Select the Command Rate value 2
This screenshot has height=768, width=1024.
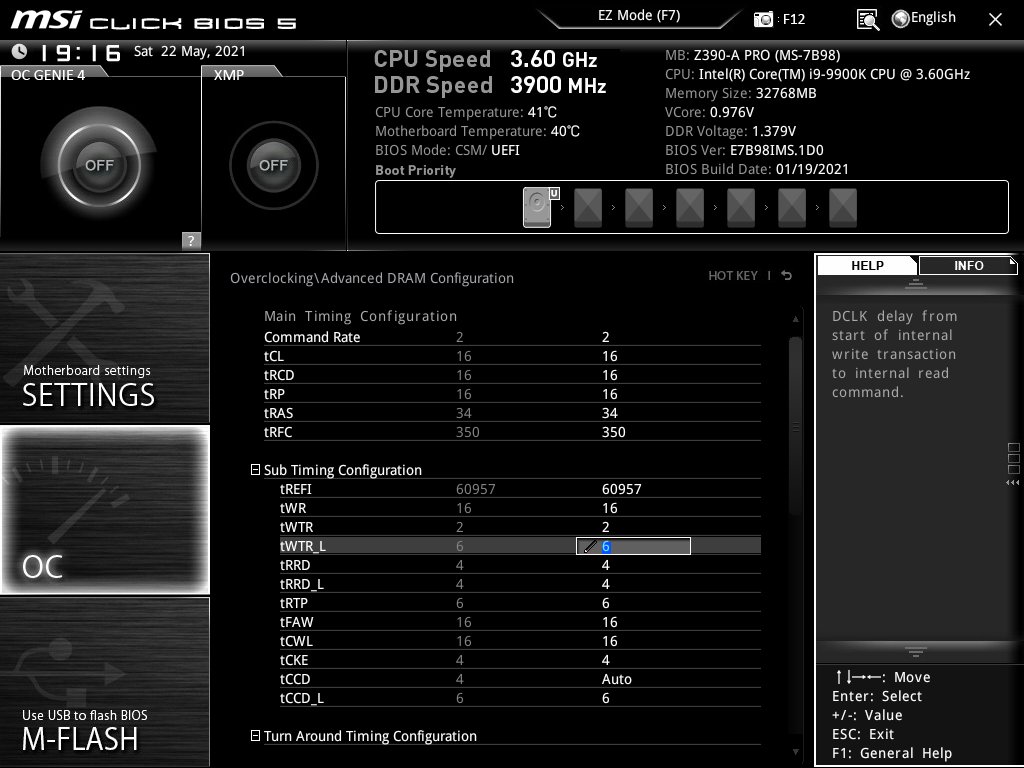coord(605,337)
